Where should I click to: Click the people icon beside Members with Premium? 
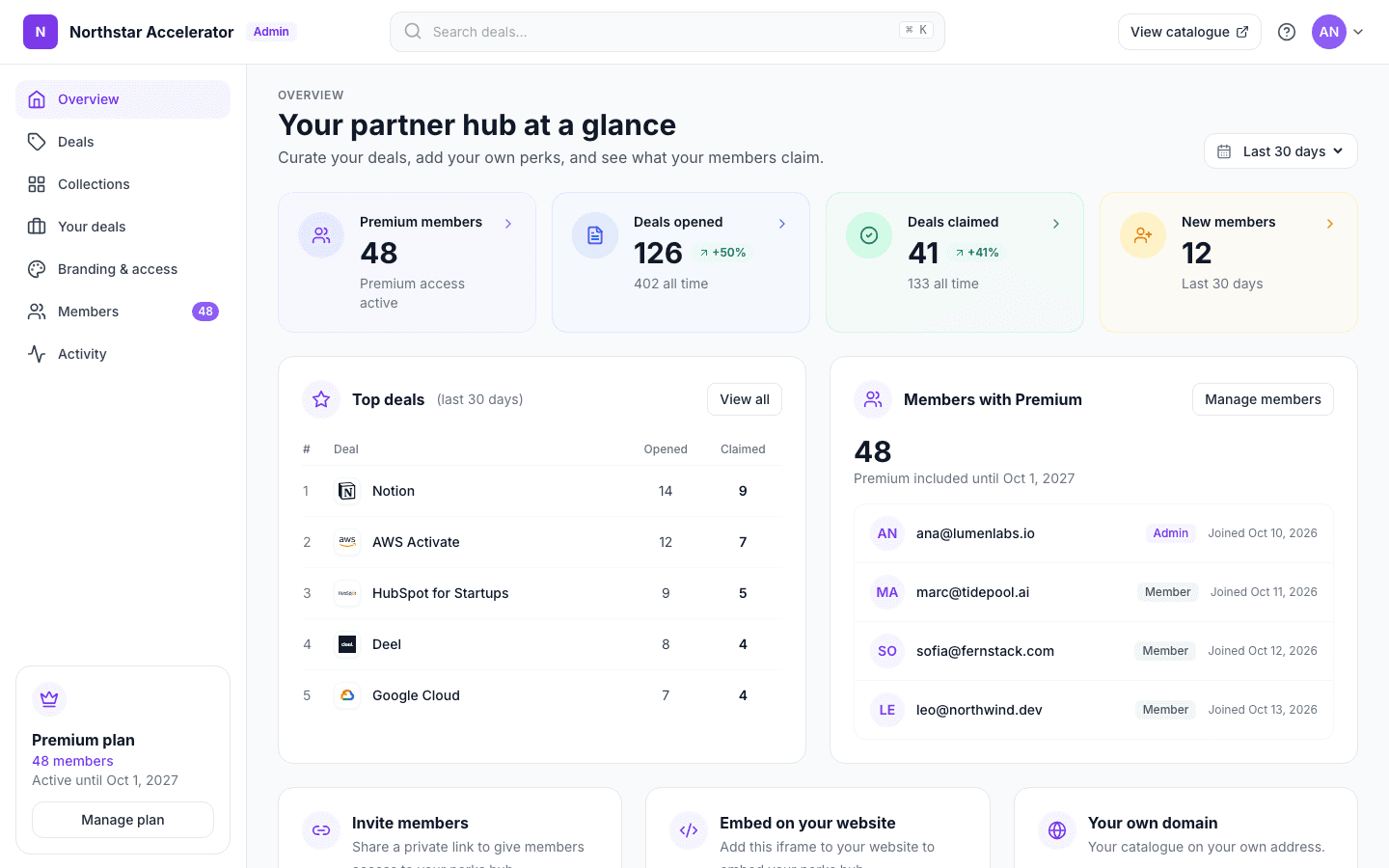pyautogui.click(x=873, y=399)
